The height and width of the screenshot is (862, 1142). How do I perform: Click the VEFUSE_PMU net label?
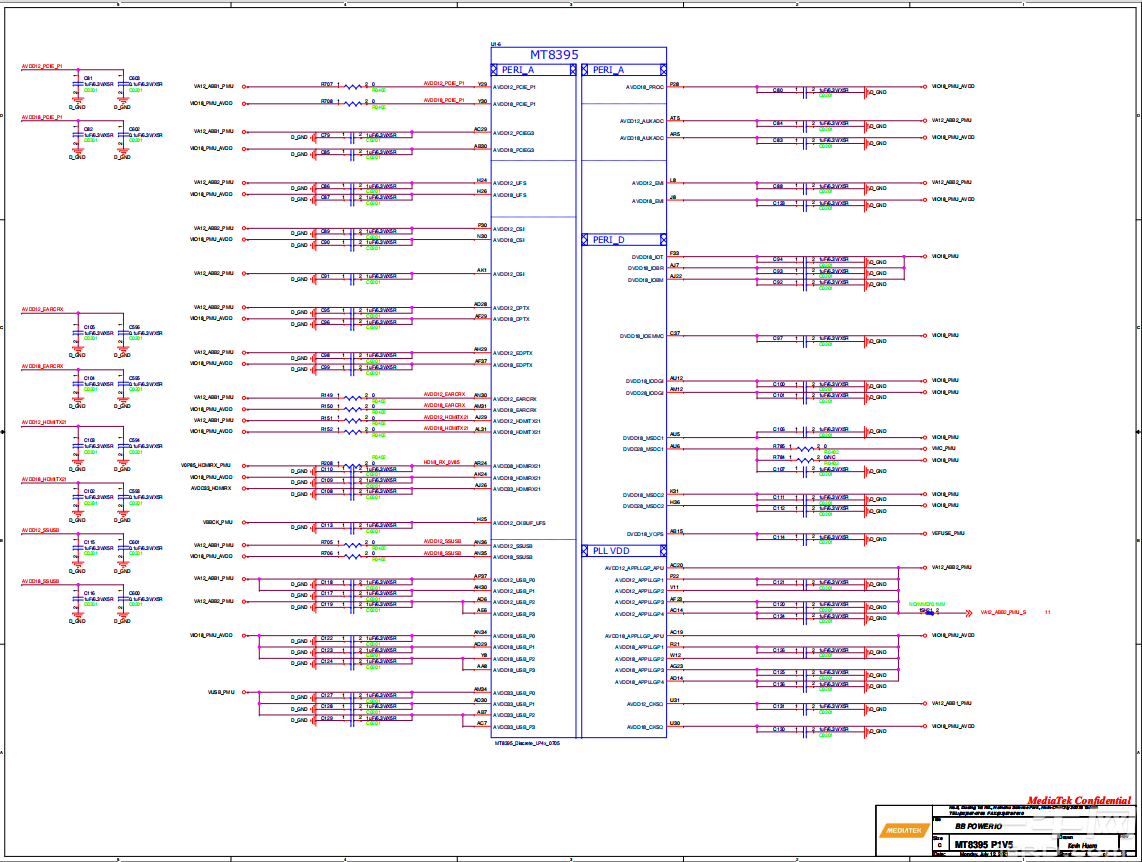point(949,534)
